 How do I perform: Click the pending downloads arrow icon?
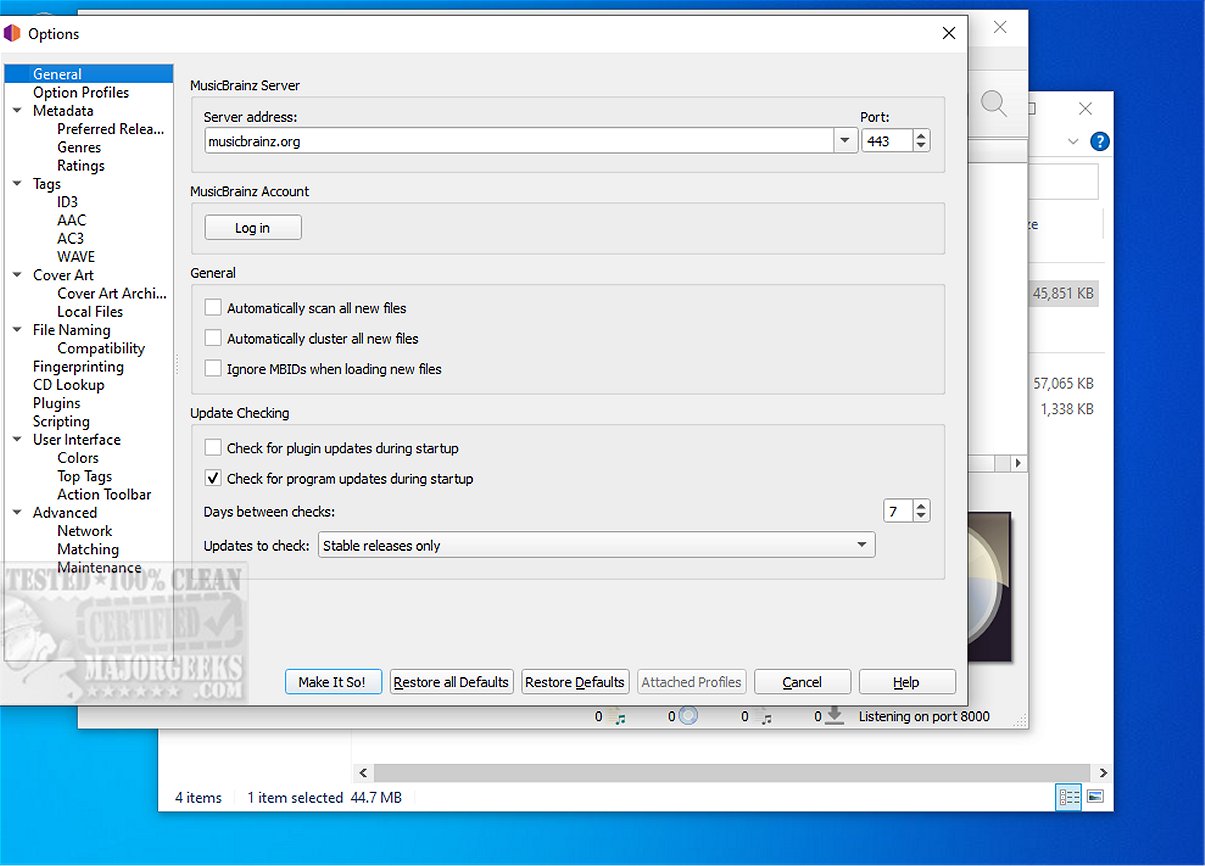click(834, 716)
